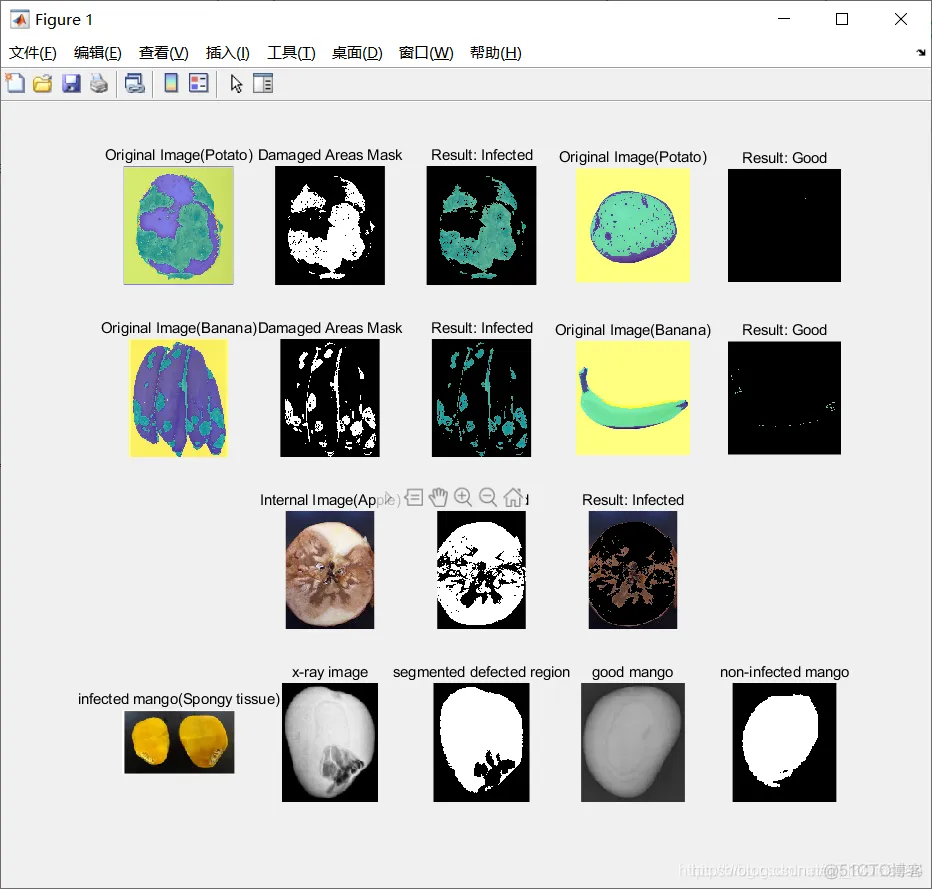Open the Property Inspector icon

(x=263, y=83)
